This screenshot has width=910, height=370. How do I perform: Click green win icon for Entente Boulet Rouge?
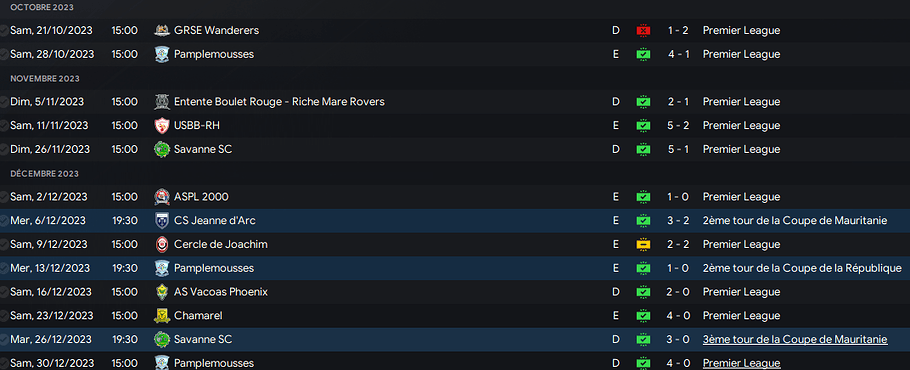coord(643,102)
